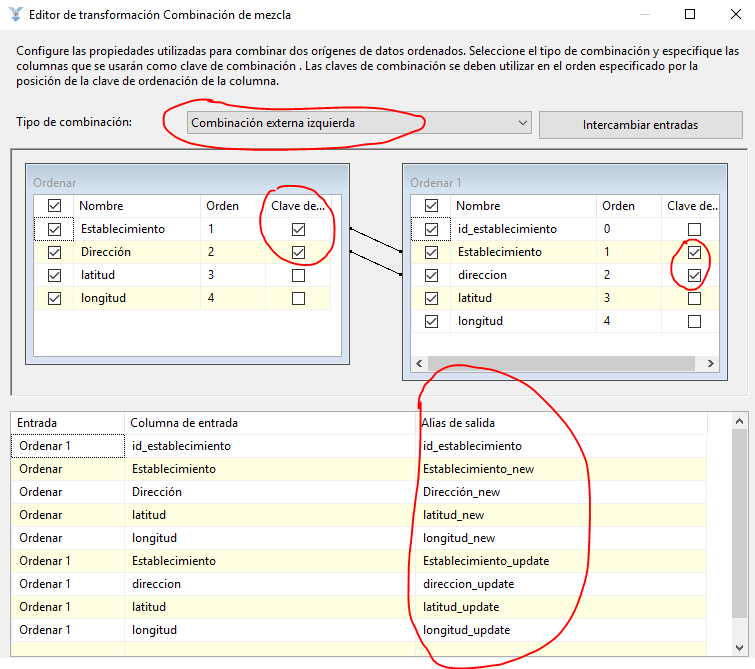Click the app icon in title bar
Screen dimensions: 755x669
(15, 14)
